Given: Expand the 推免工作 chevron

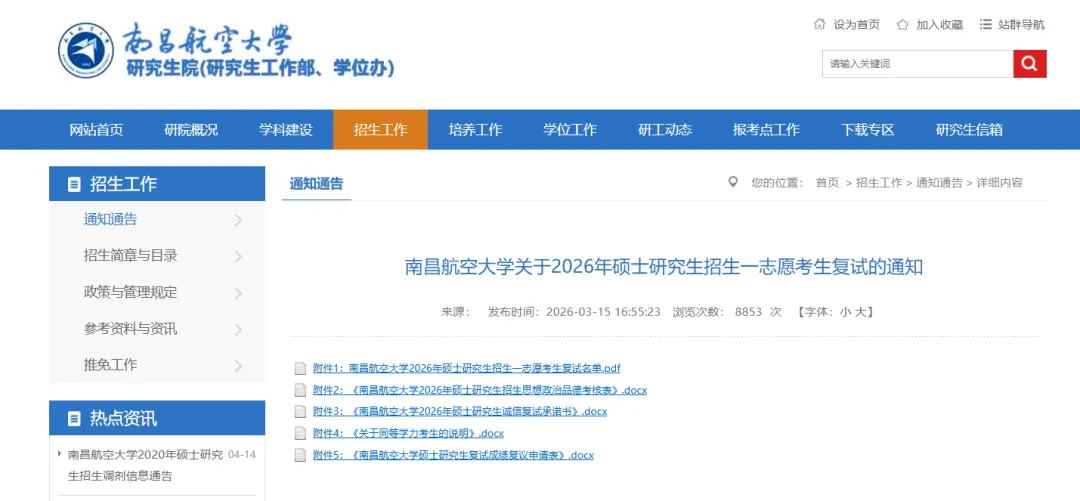Looking at the screenshot, I should click(238, 365).
